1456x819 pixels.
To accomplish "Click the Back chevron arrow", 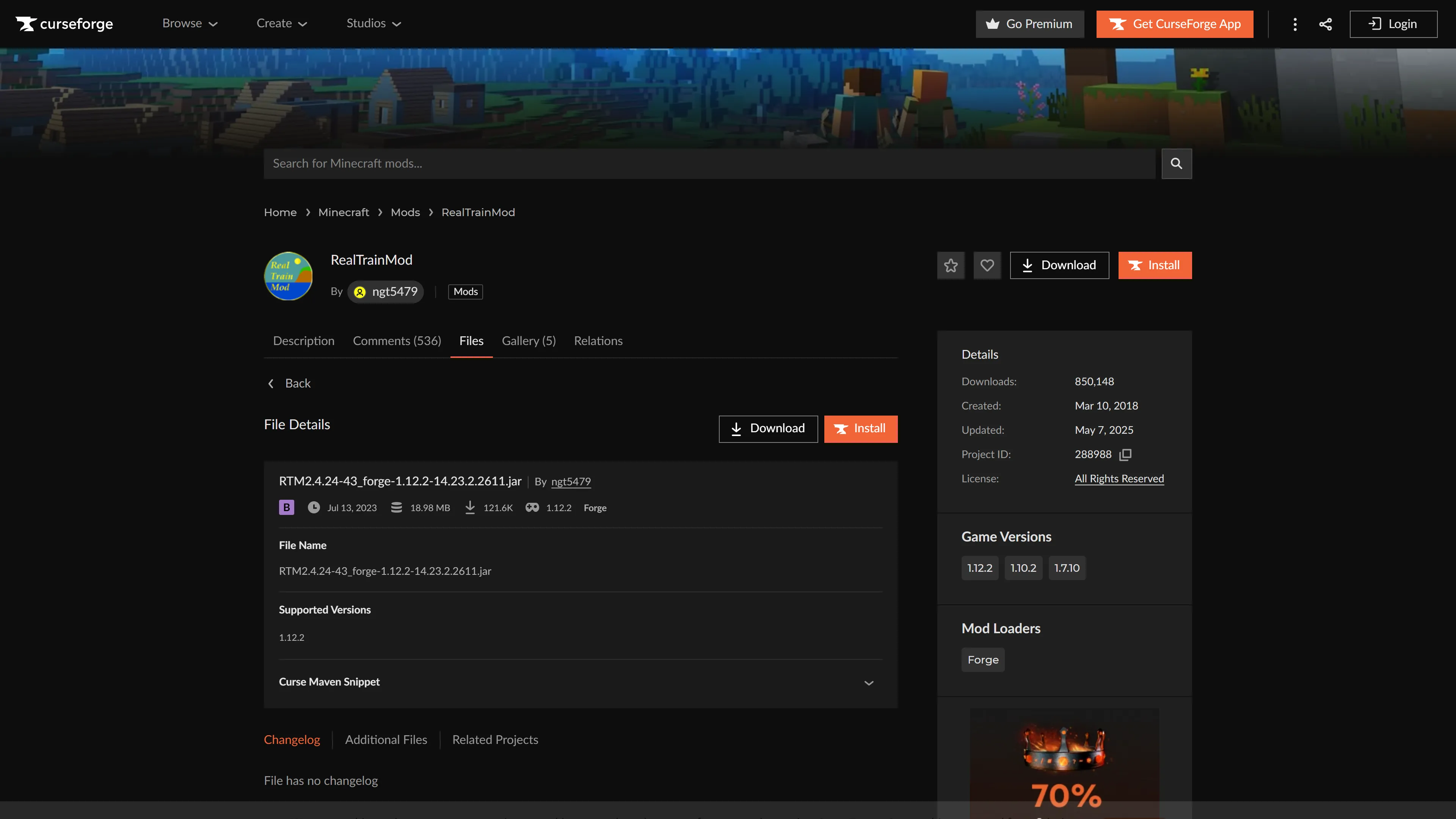I will [x=271, y=383].
